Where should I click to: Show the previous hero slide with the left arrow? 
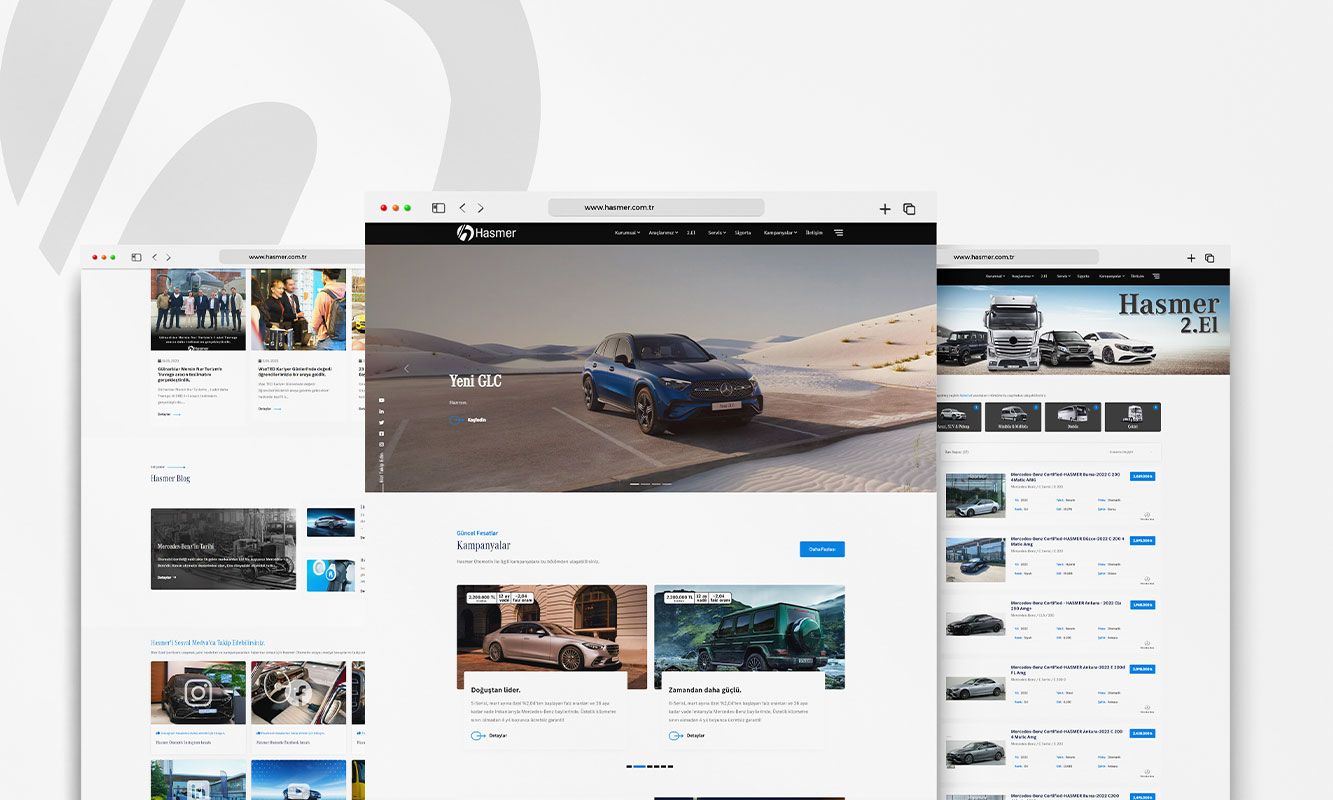coord(406,368)
